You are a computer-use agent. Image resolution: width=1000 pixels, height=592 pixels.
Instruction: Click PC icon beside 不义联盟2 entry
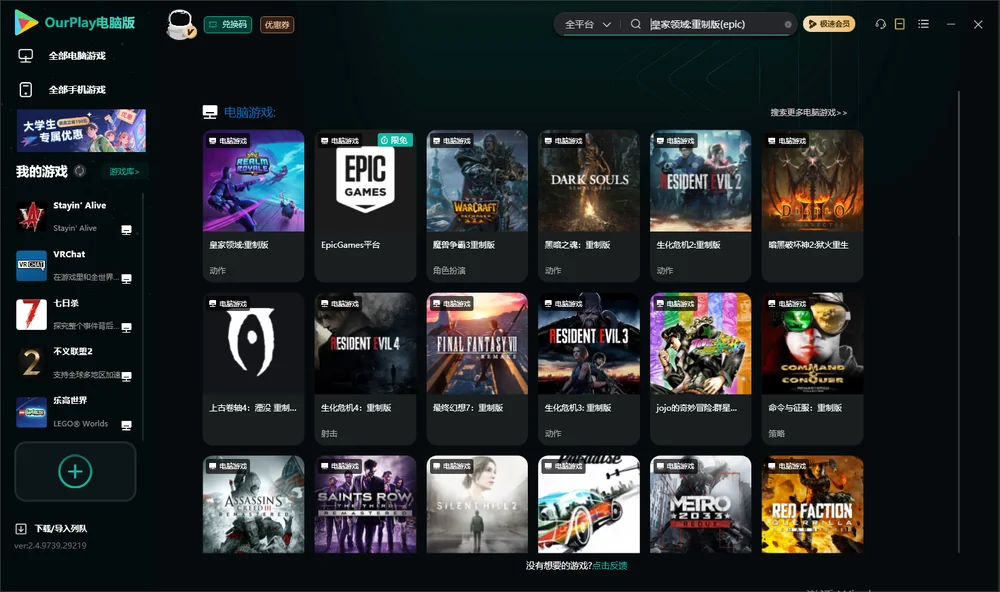(126, 376)
